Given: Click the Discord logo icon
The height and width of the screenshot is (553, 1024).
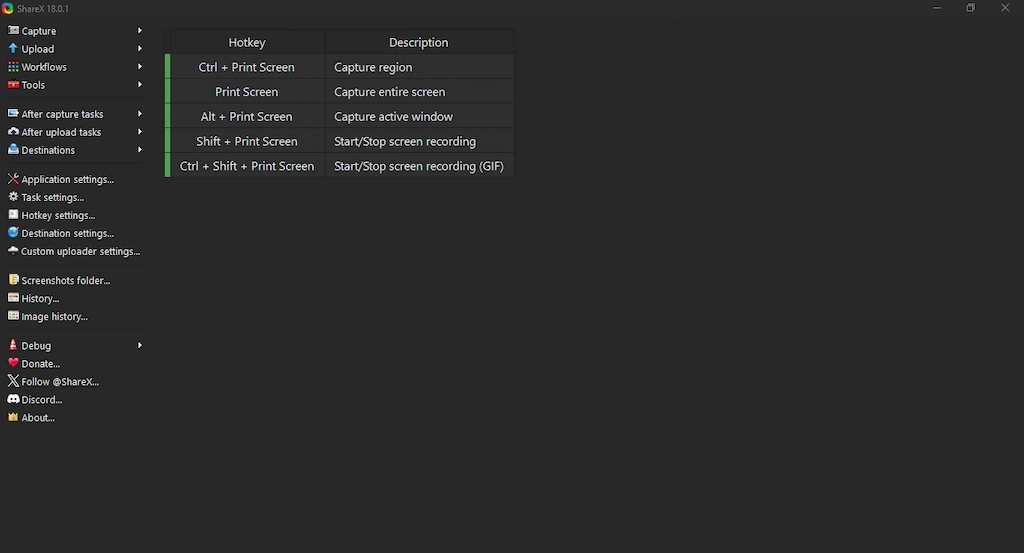Looking at the screenshot, I should [x=13, y=399].
